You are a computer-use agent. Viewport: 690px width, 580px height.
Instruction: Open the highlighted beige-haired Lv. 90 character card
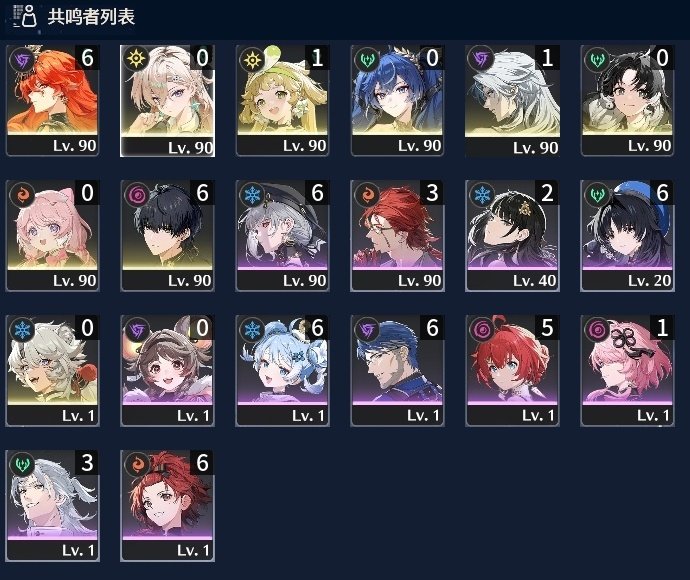click(167, 100)
